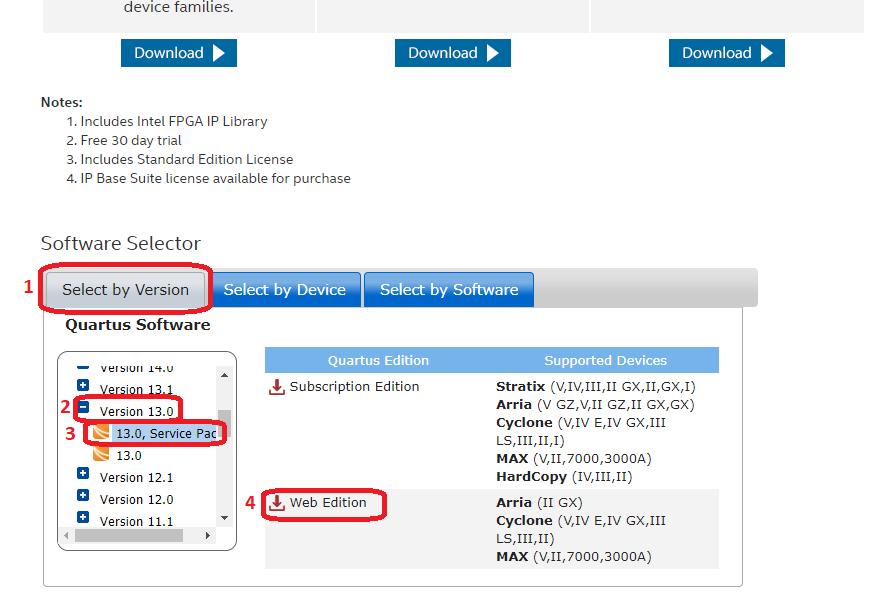
Task: Click the Quartus Software heading
Action: click(138, 325)
